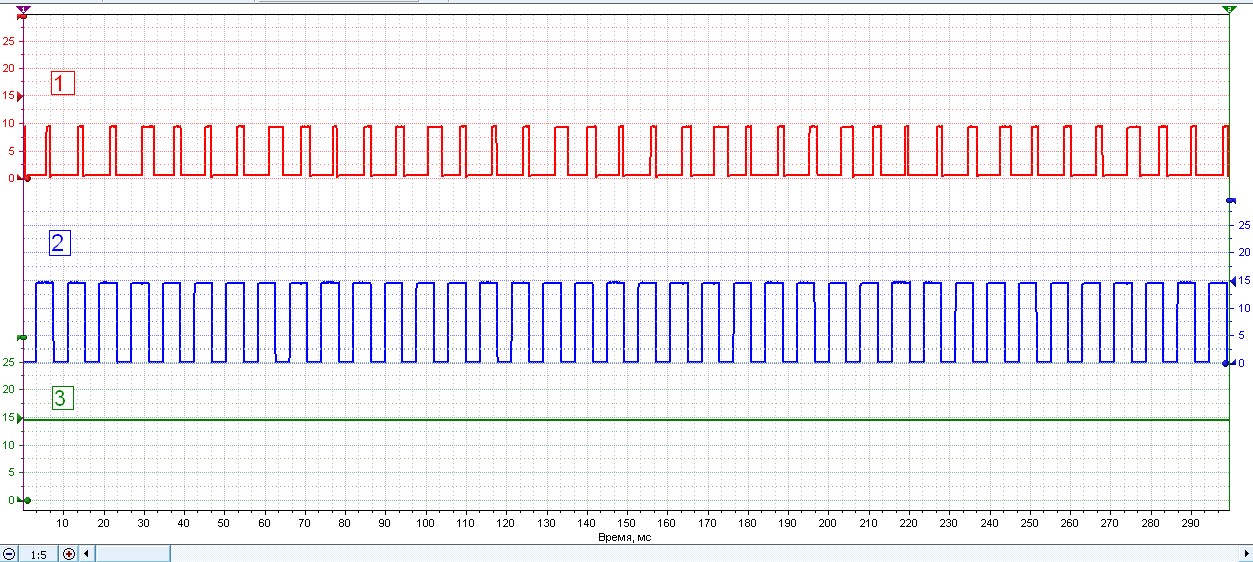Select green channel 3 top range marker
The height and width of the screenshot is (562, 1253).
click(22, 338)
